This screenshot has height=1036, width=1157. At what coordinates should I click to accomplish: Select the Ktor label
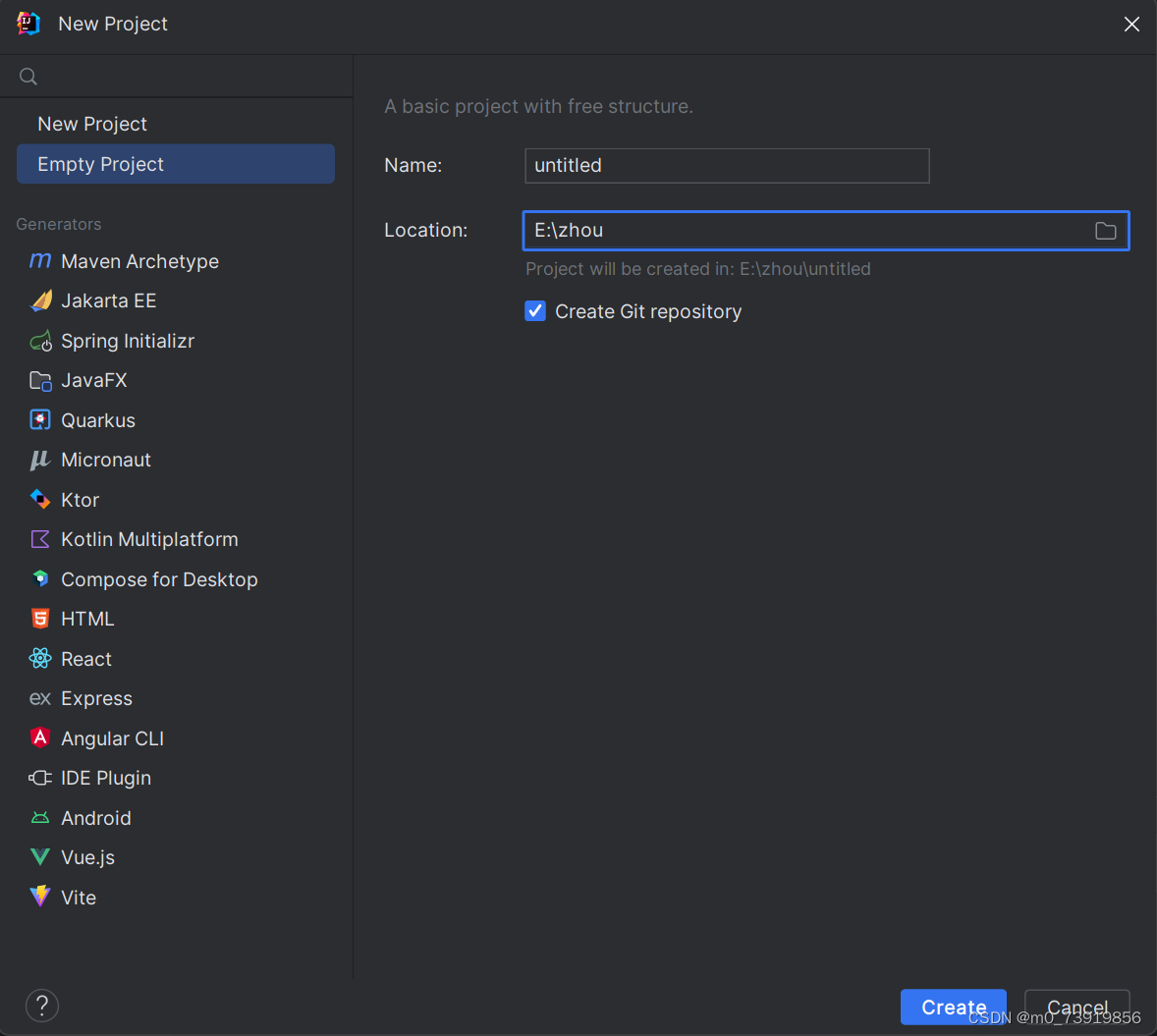81,500
